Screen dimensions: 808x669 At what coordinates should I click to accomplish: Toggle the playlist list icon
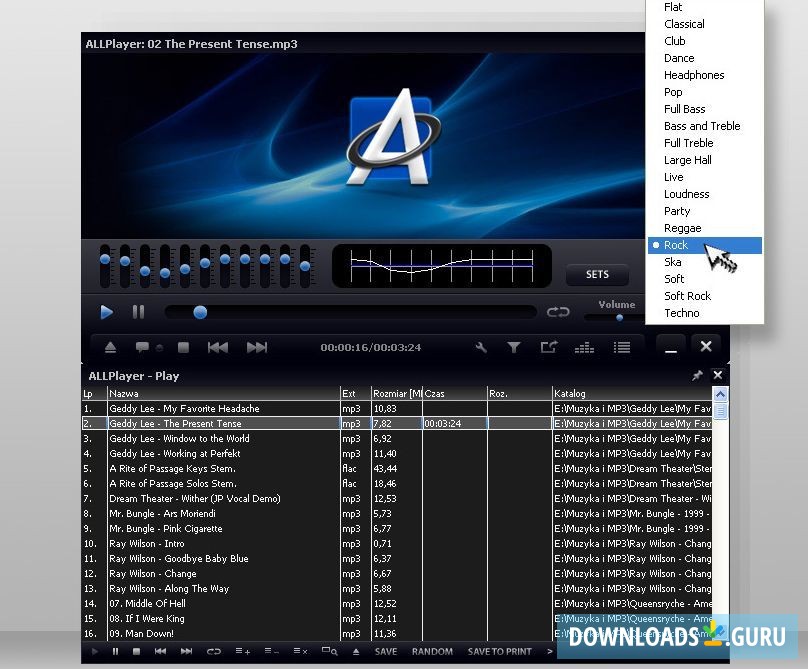pos(622,347)
